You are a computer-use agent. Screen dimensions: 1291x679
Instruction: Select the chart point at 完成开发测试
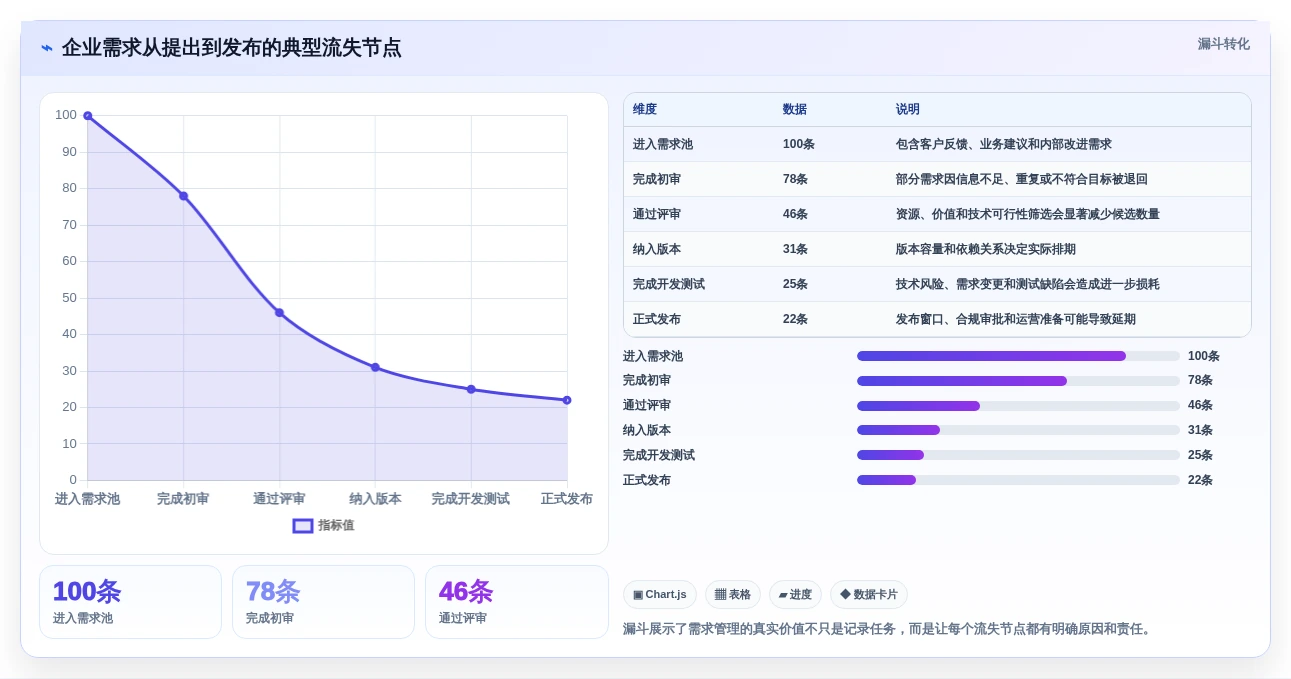pyautogui.click(x=471, y=389)
